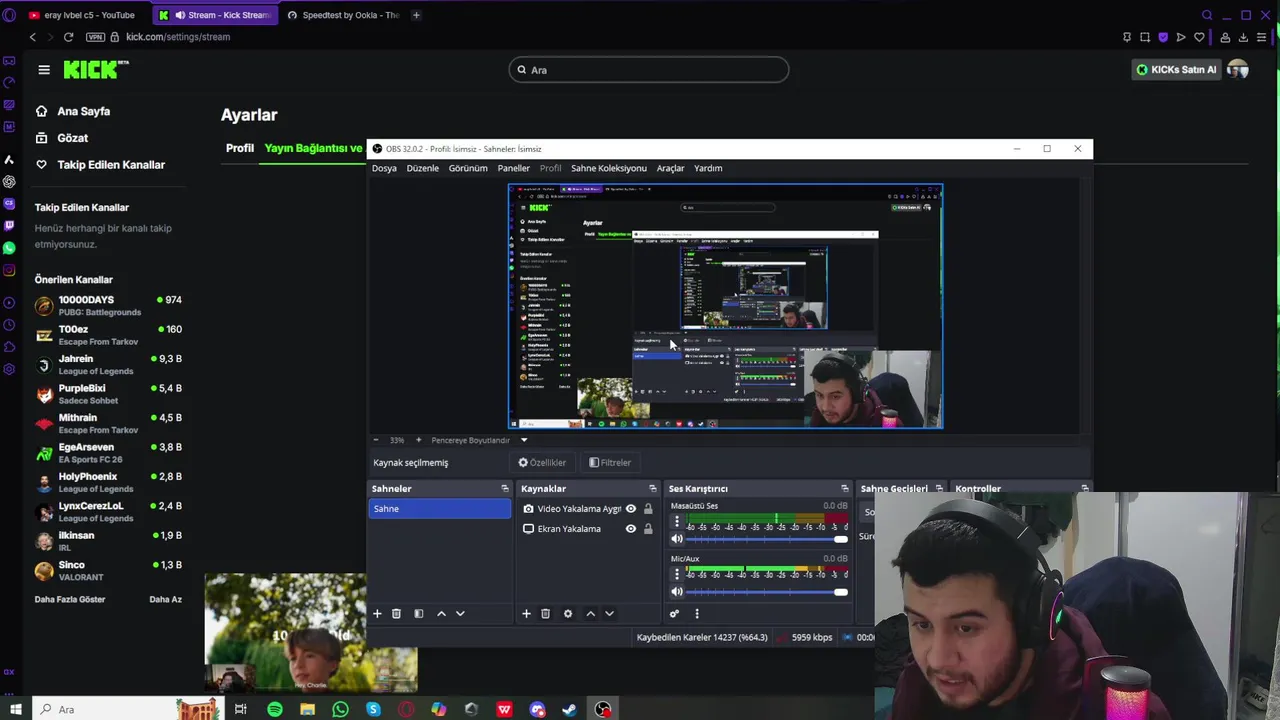Undock the Kontroller panel

click(1085, 489)
